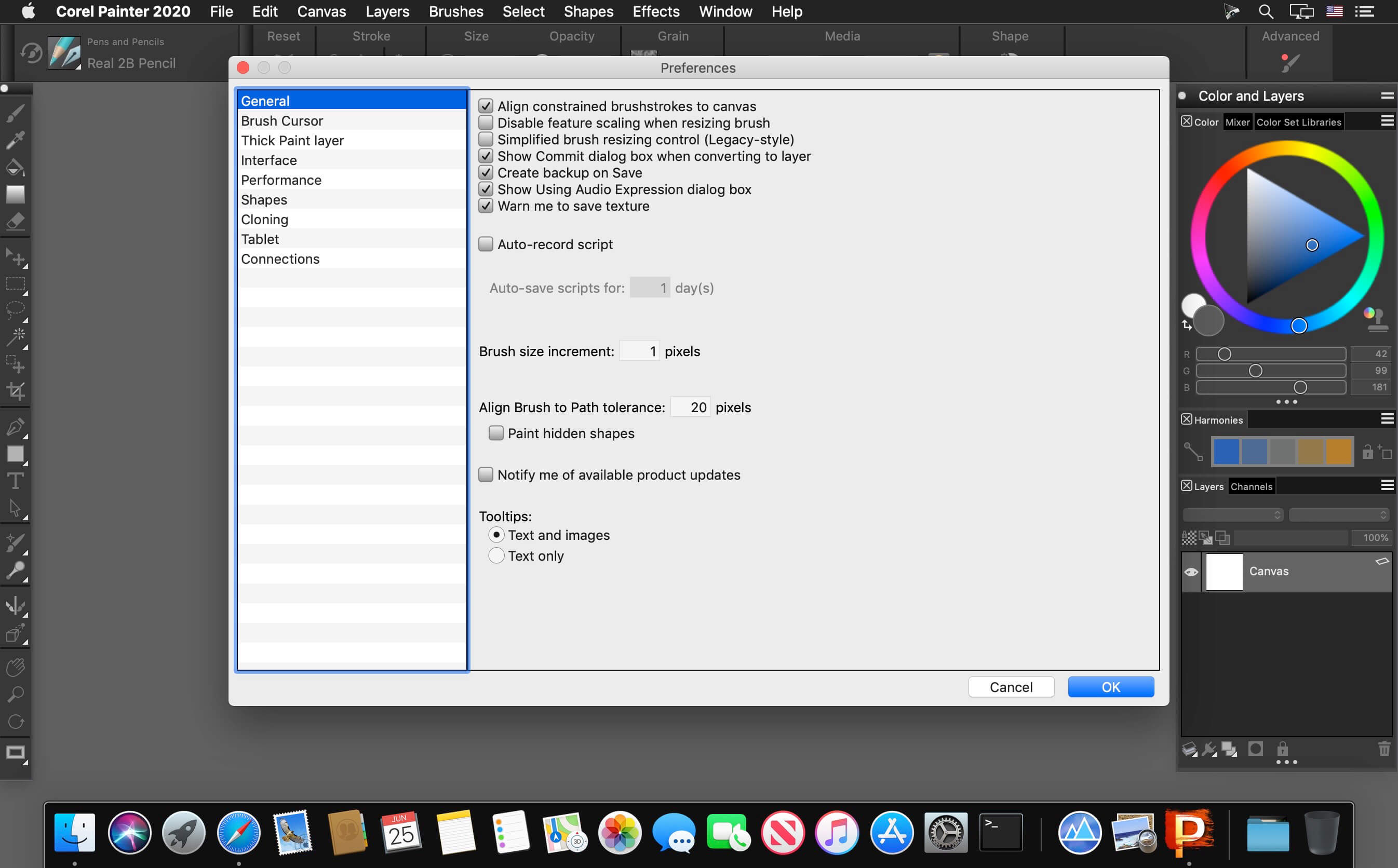Click the OK button in Preferences
This screenshot has width=1398, height=868.
[x=1111, y=687]
